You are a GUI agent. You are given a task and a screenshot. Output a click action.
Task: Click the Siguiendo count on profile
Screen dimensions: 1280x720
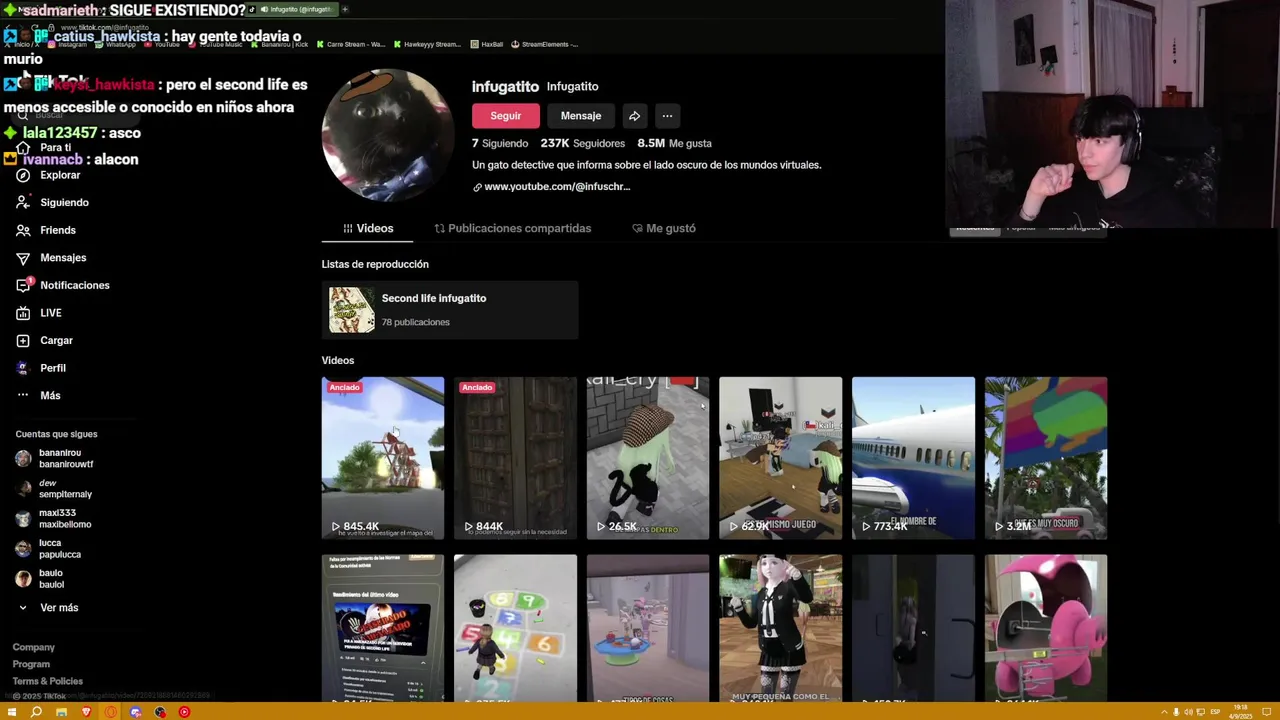(500, 143)
